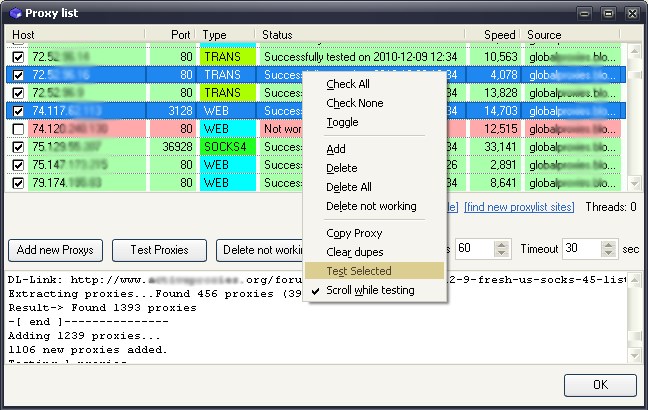The image size is (648, 410).
Task: Toggle checkbox of row with speed 13,828
Action: 18,93
